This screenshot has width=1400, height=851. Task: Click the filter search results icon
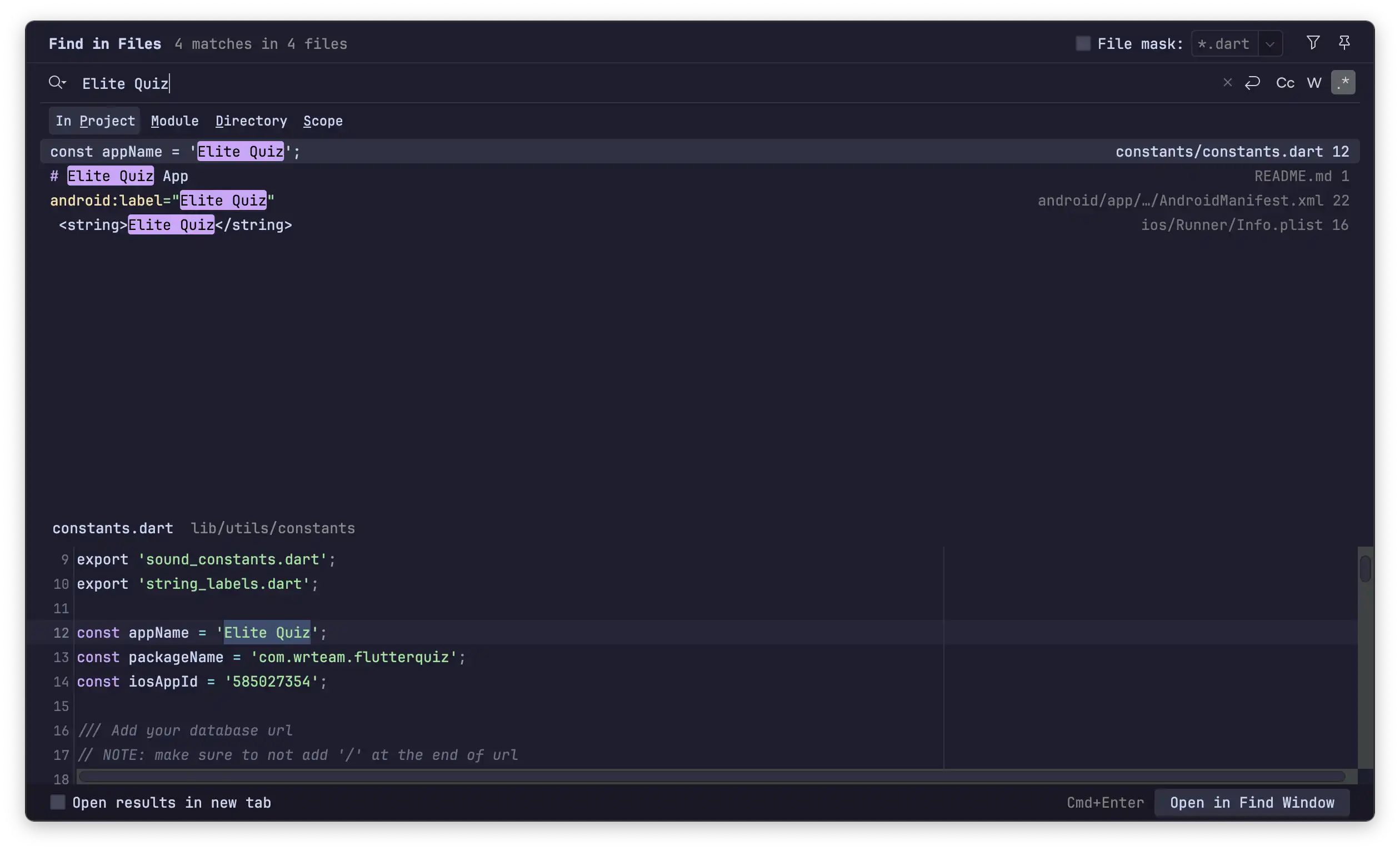tap(1312, 43)
